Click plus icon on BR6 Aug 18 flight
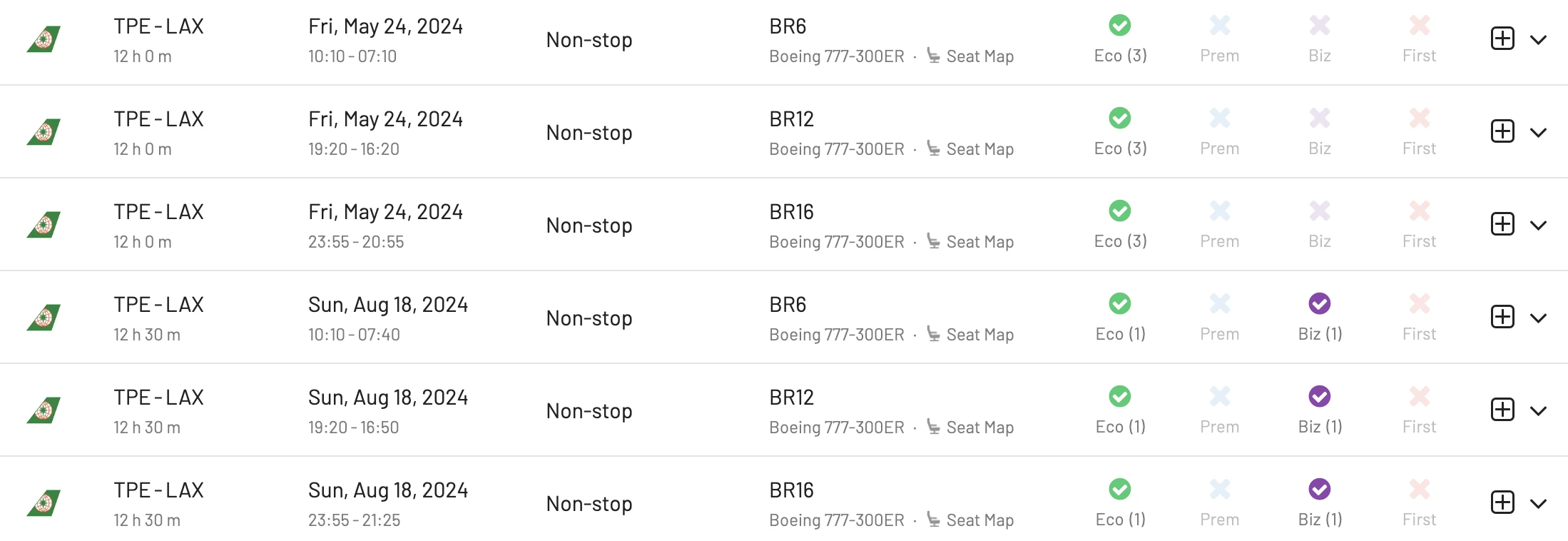Screen dimensions: 1568x541 [x=1502, y=317]
